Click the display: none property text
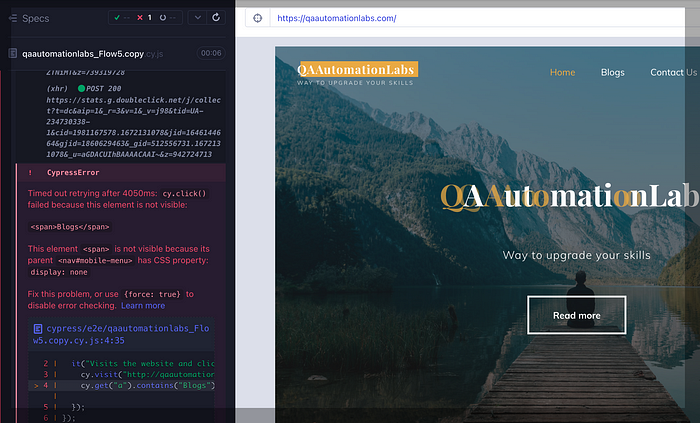 [x=59, y=272]
